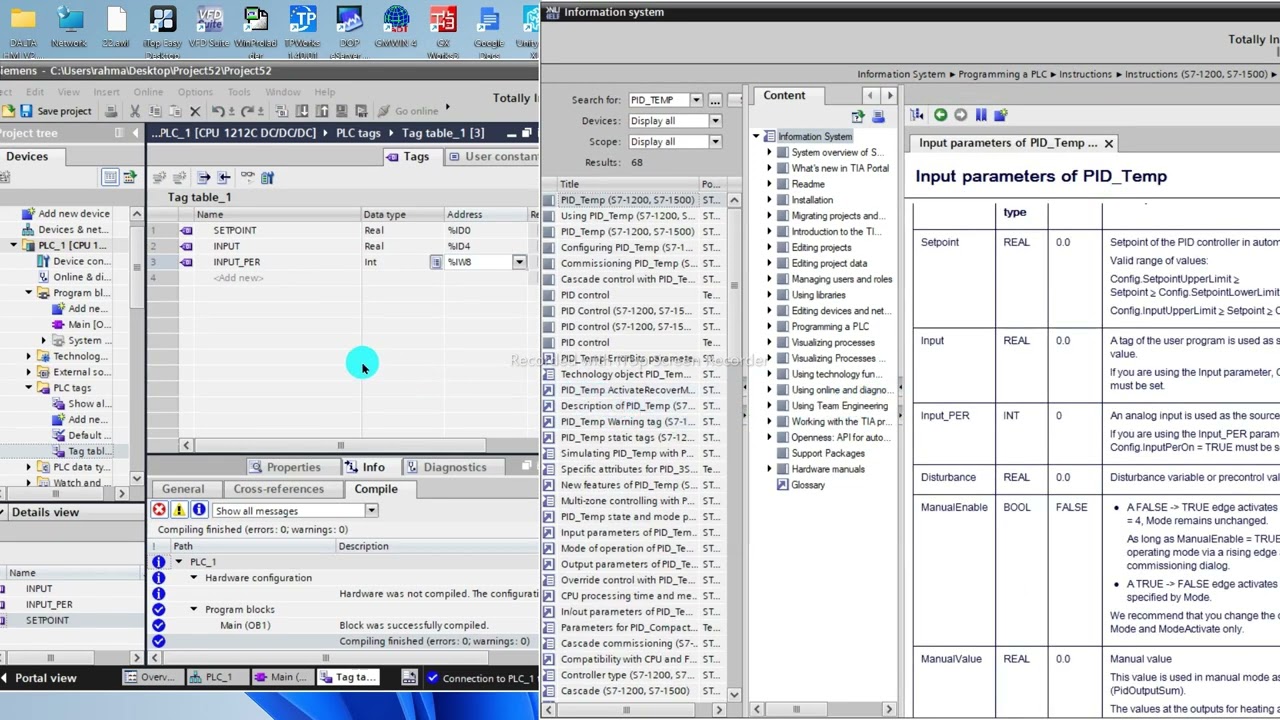Click the data type selector icon for INPUT_PER
The height and width of the screenshot is (720, 1280).
pyautogui.click(x=436, y=262)
